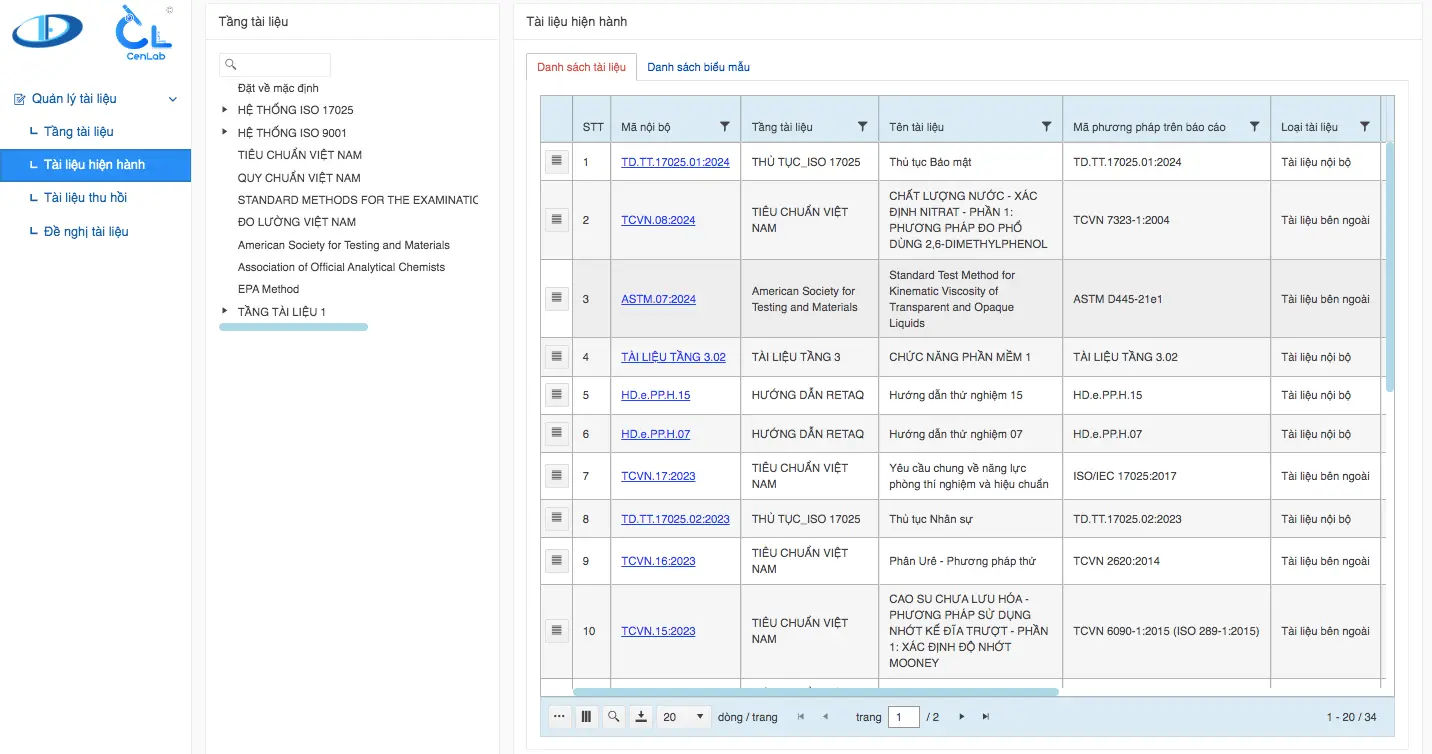Go to next page arrow
This screenshot has width=1432, height=754.
[962, 717]
